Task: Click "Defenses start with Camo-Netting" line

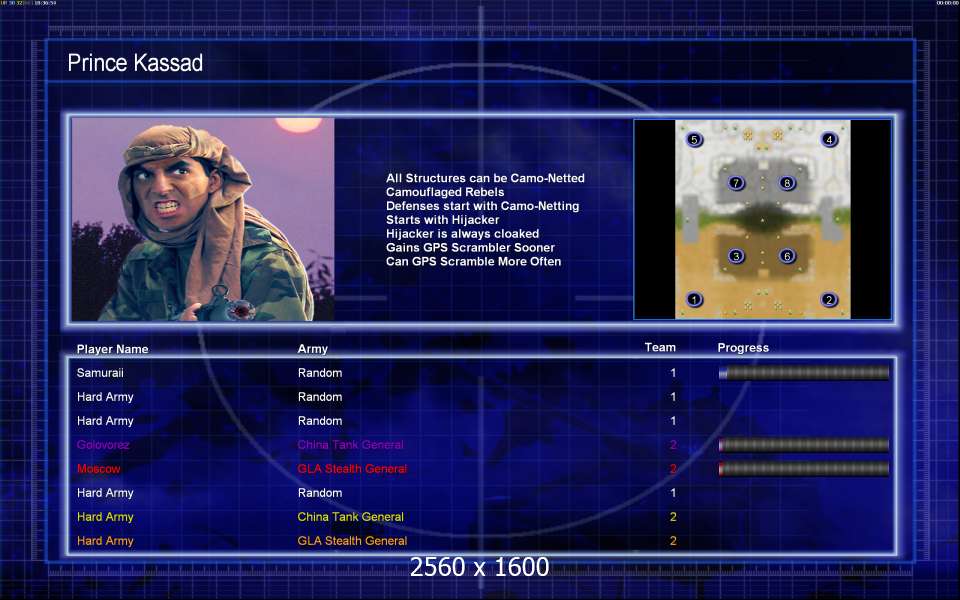Action: coord(482,206)
